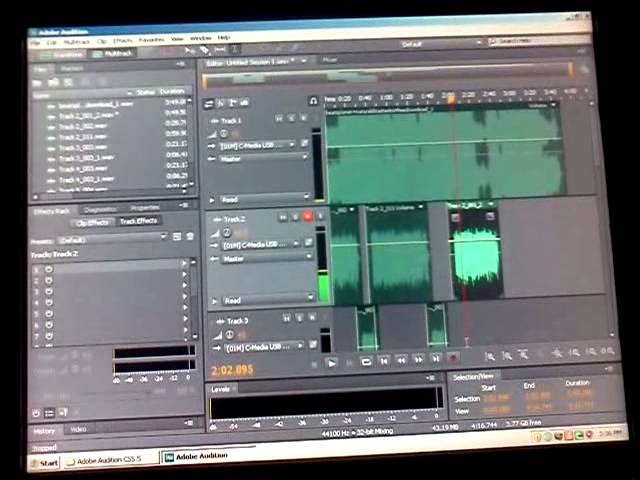
Task: Click Move Playhead to Next button
Action: 436,358
